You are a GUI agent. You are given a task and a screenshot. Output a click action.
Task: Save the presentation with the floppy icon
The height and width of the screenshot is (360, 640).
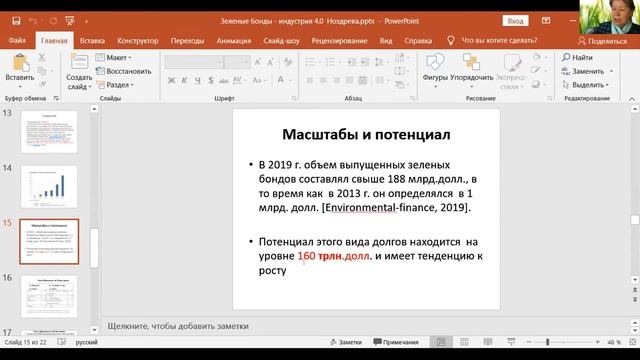(x=16, y=21)
